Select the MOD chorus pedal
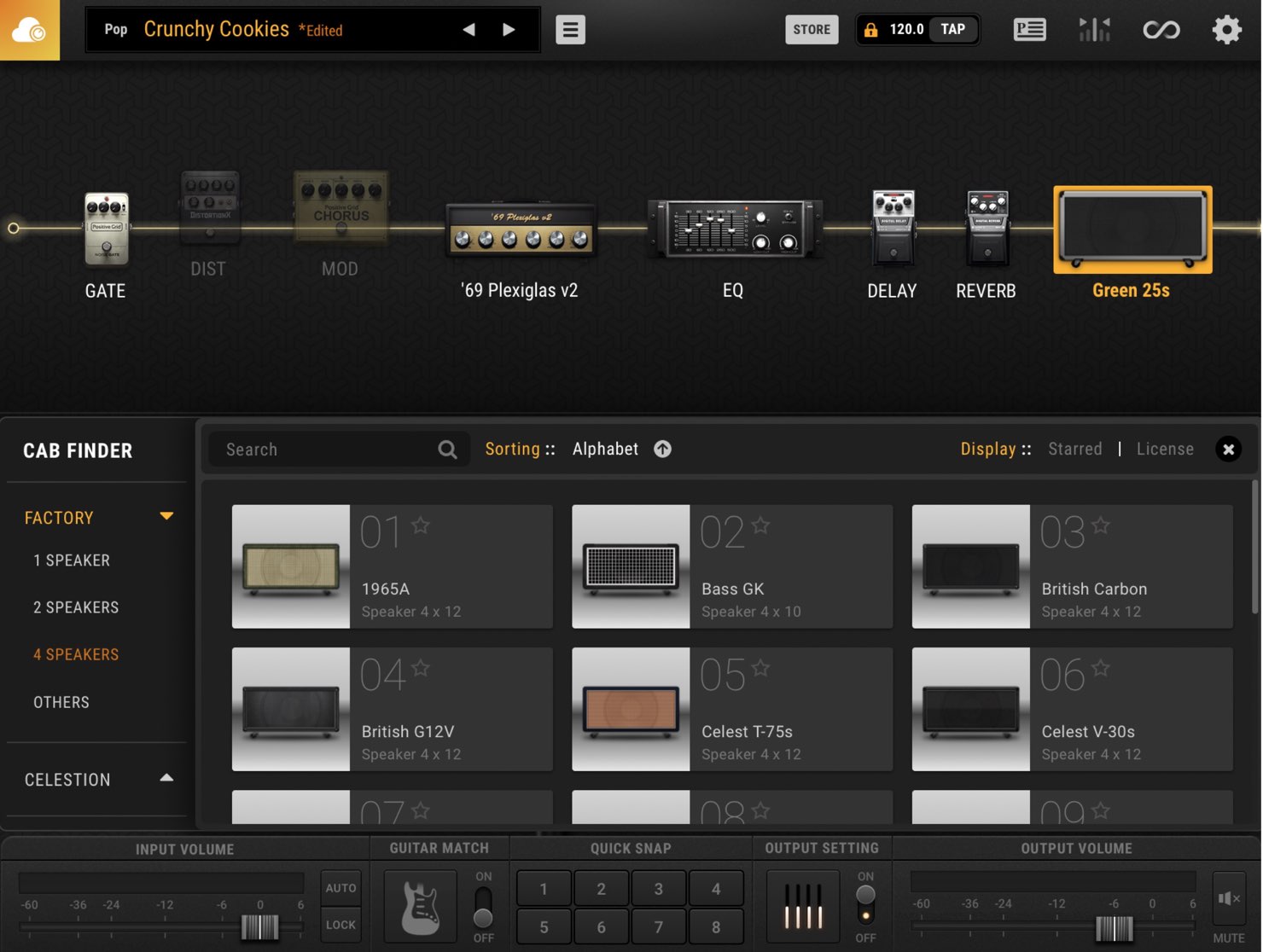This screenshot has width=1263, height=952. coord(341,206)
